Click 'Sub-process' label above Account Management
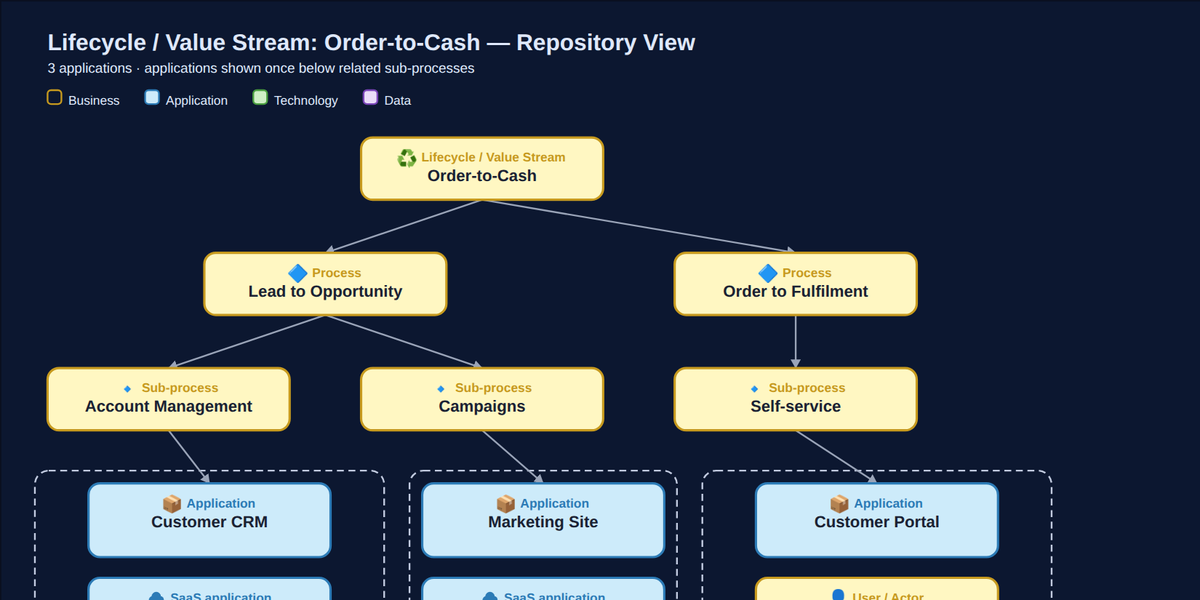The width and height of the screenshot is (1200, 600). tap(180, 388)
